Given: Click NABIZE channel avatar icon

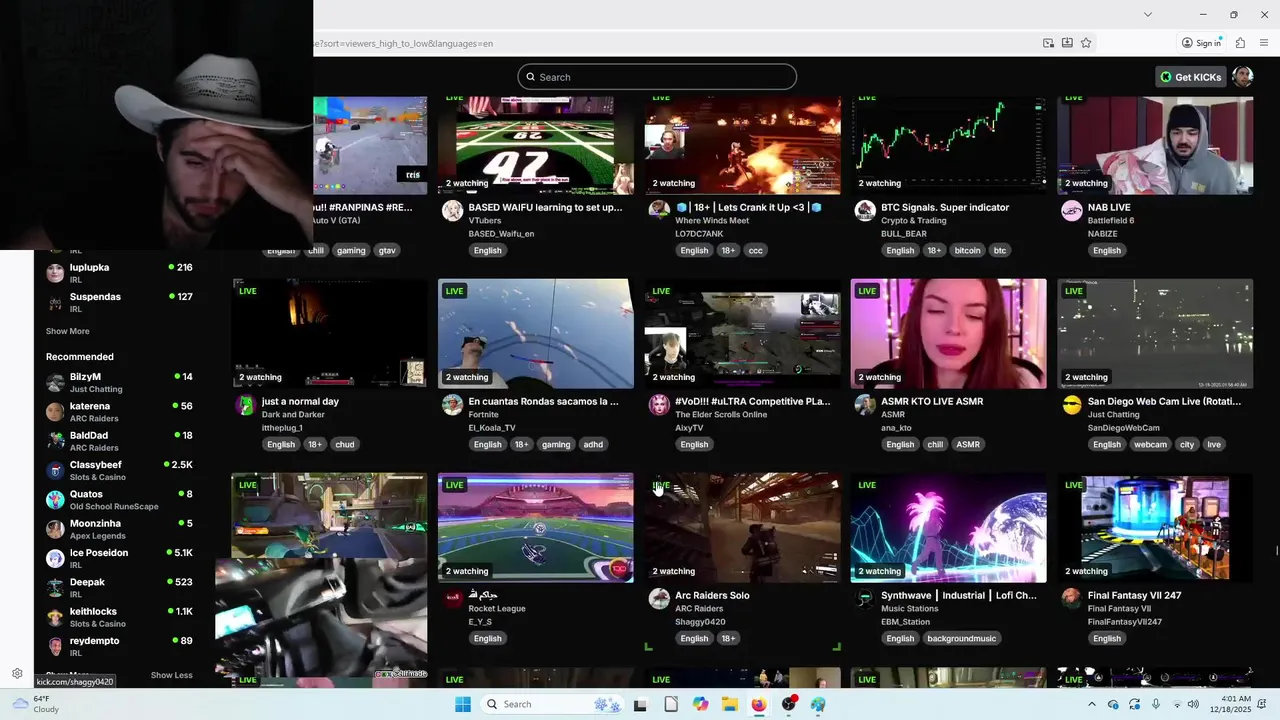Looking at the screenshot, I should tap(1072, 210).
